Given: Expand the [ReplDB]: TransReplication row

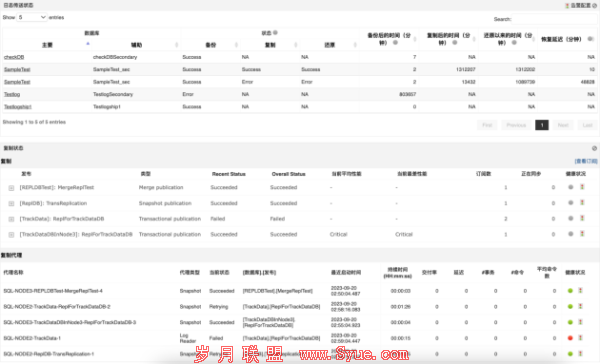Looking at the screenshot, I should tap(11, 204).
